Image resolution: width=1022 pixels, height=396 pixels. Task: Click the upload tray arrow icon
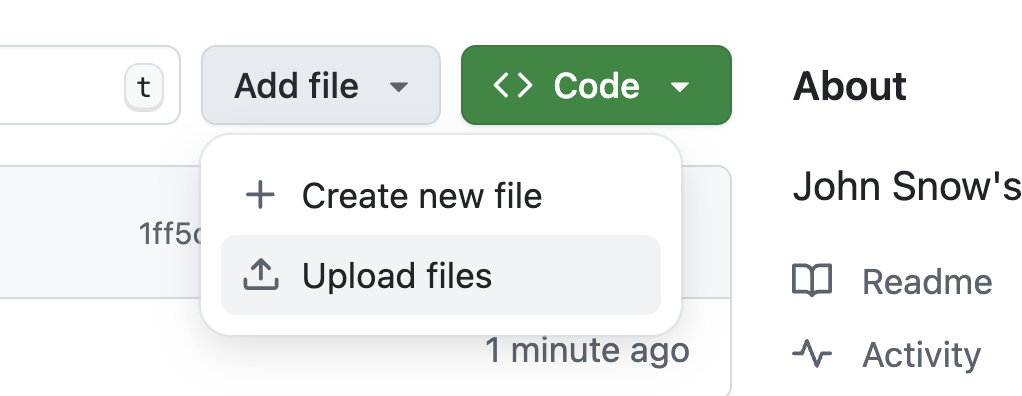[261, 275]
